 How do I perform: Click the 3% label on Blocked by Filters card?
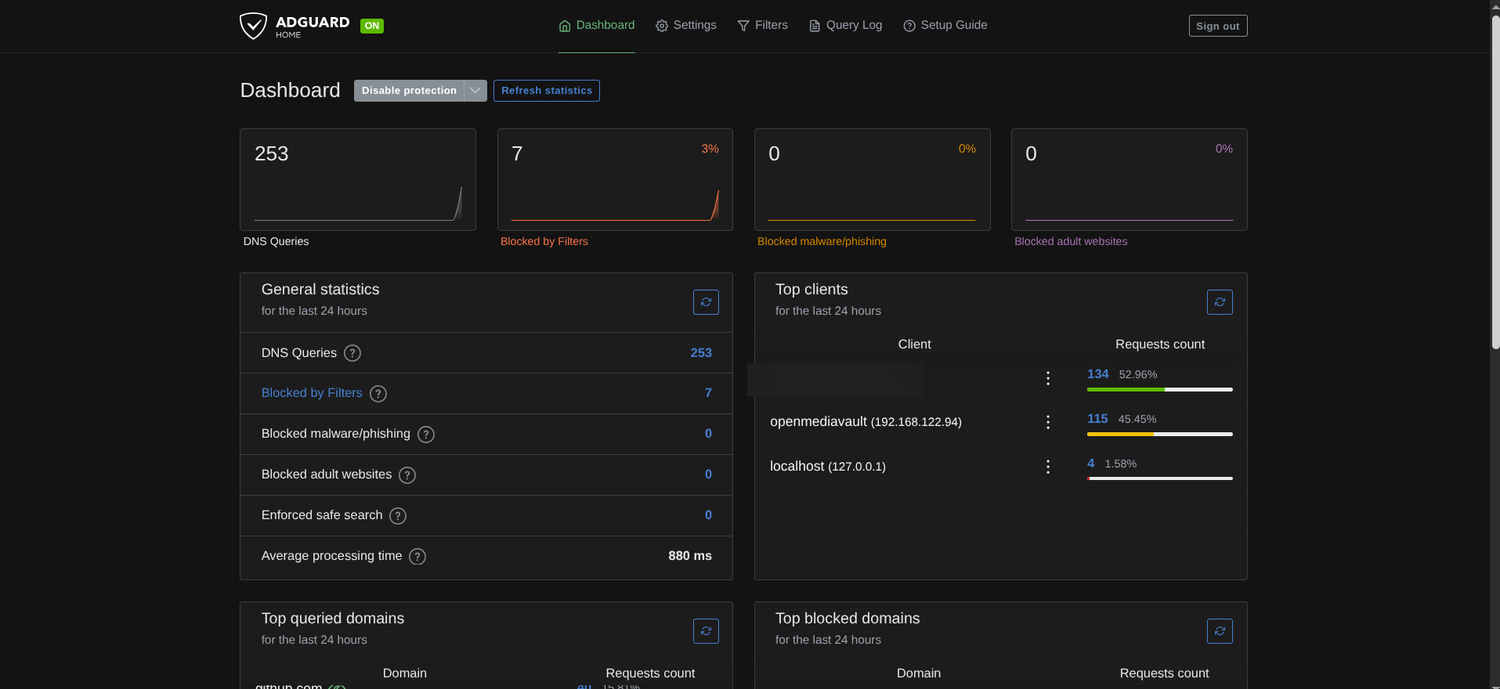click(710, 149)
